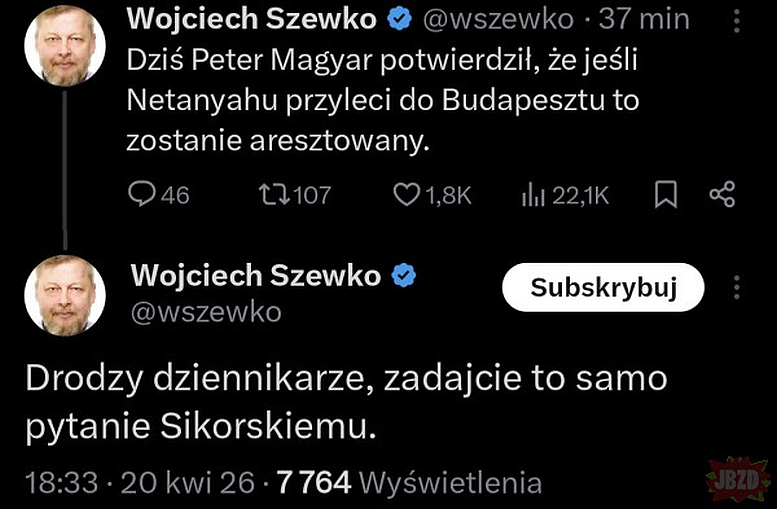This screenshot has width=777, height=509.
Task: Open more options beside Subskrybuj button
Action: 738,288
